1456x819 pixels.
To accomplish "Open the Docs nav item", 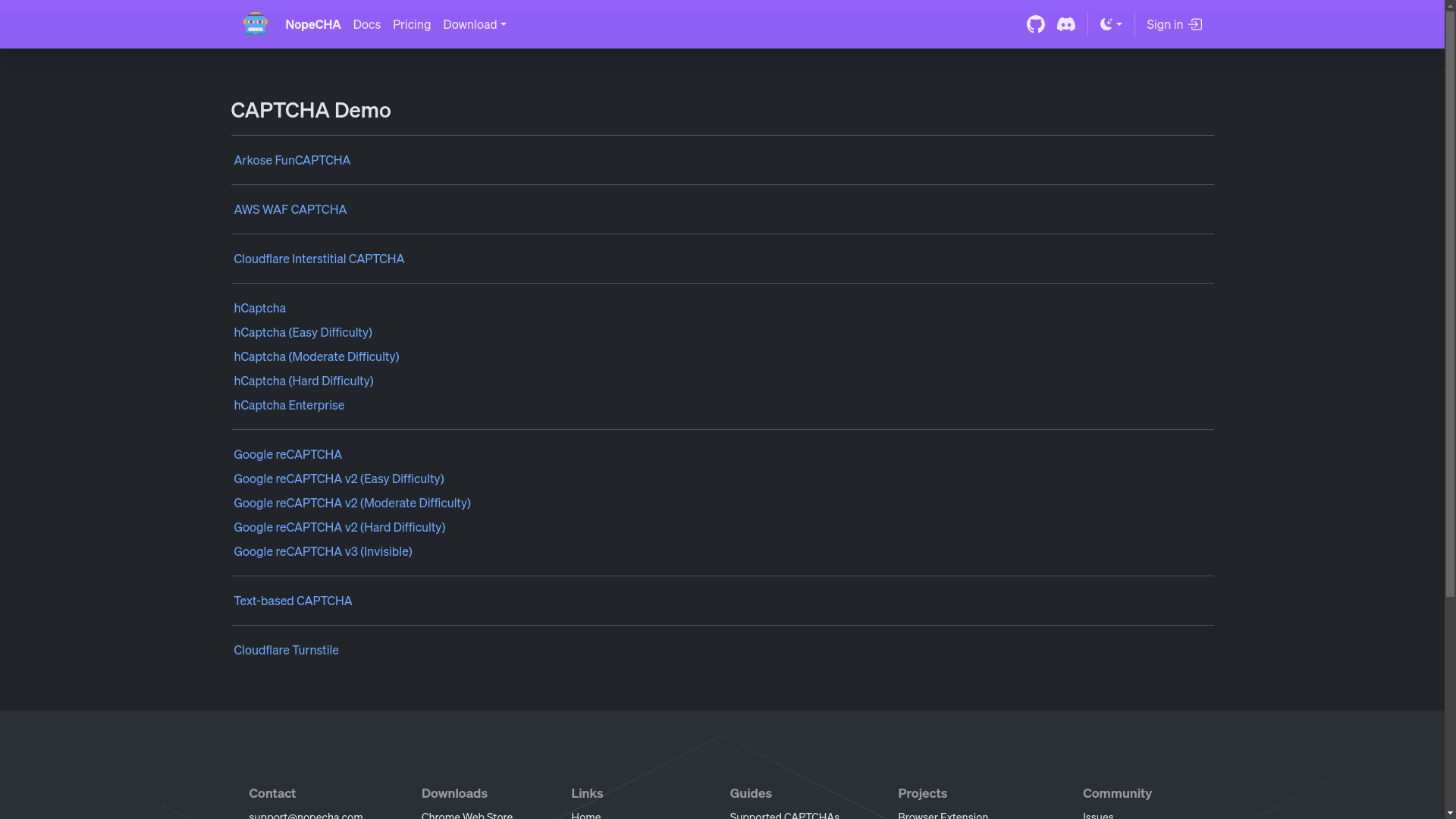I will click(367, 24).
